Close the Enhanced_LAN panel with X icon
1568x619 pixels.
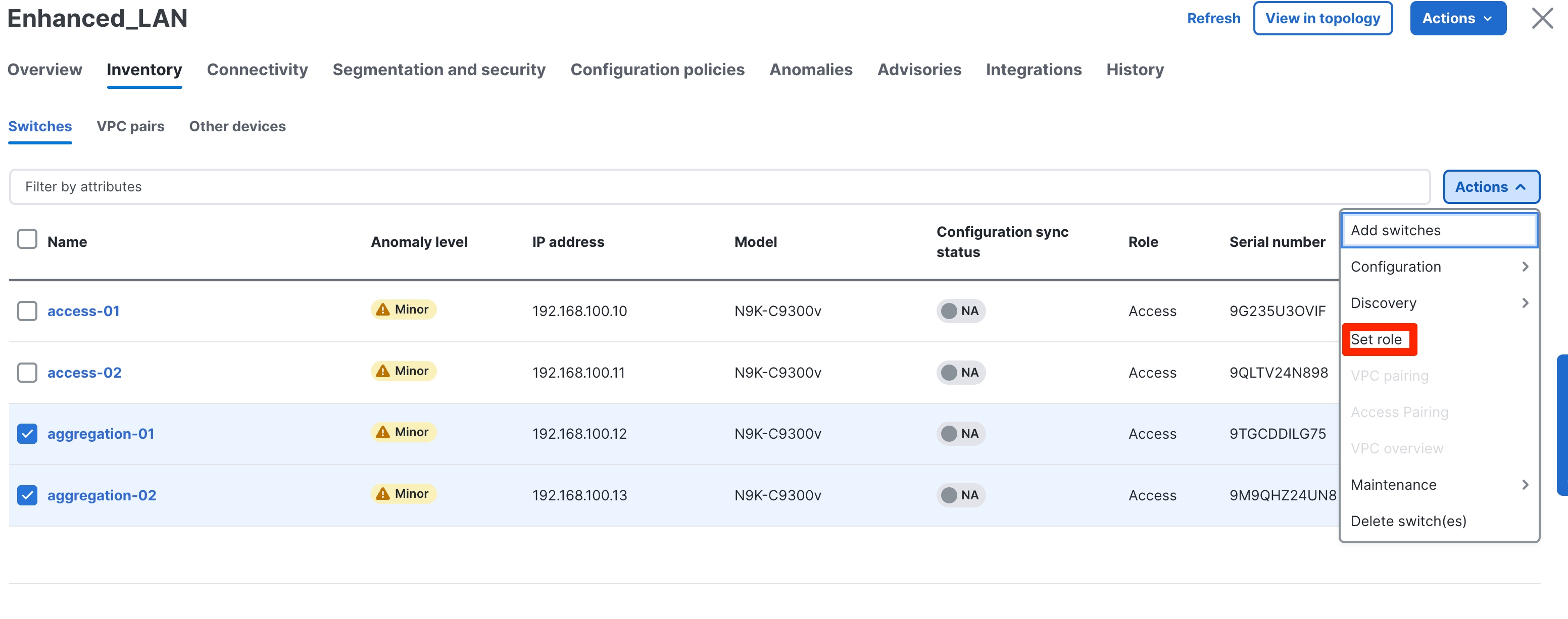(1542, 18)
